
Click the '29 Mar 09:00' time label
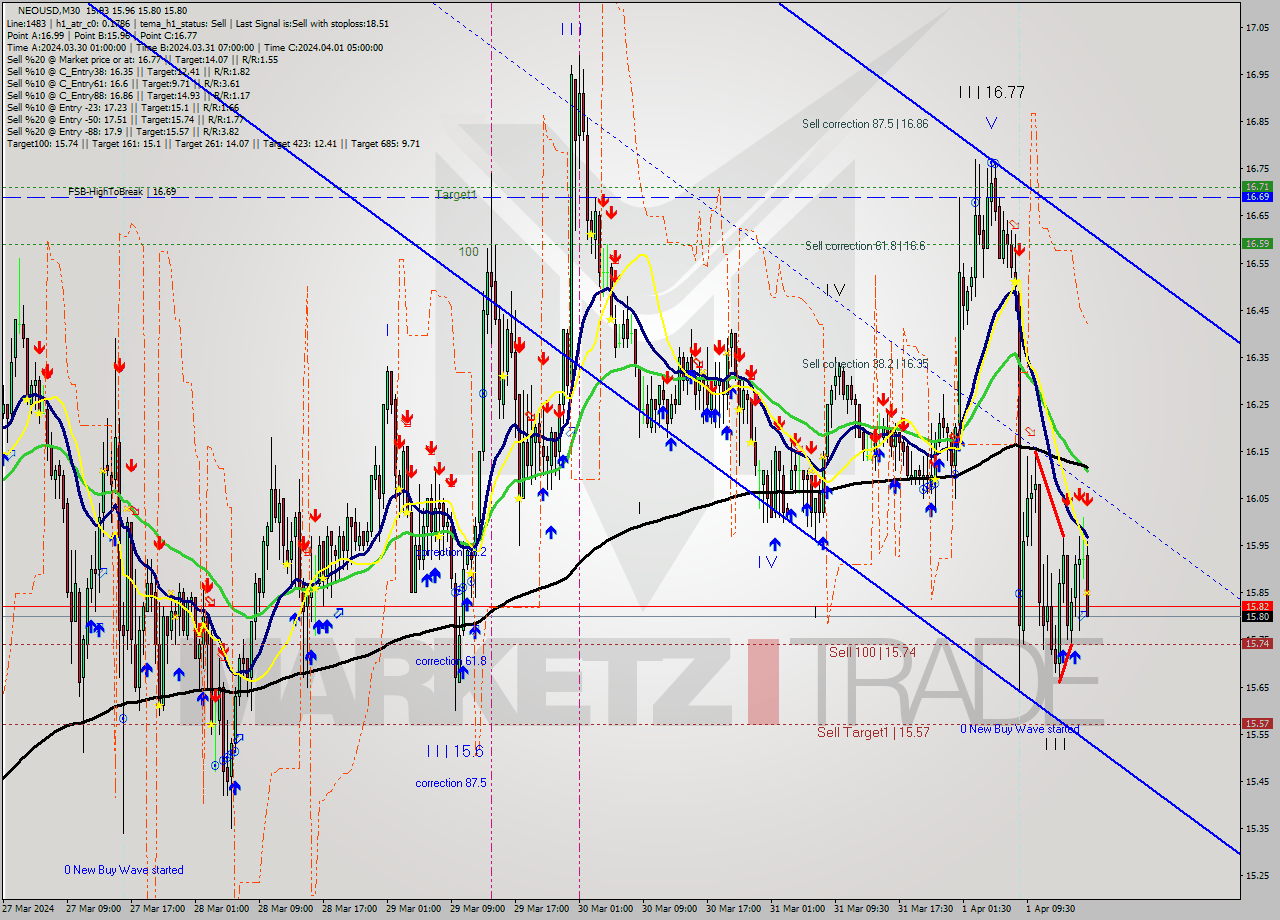(x=478, y=909)
